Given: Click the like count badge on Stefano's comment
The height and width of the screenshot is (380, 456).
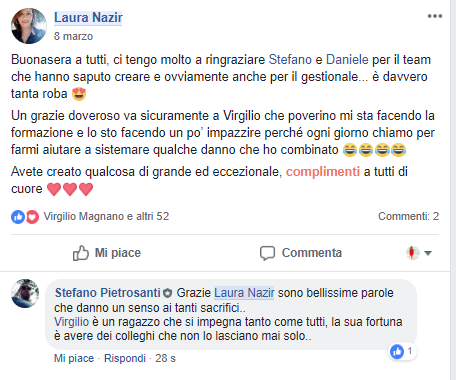Looking at the screenshot, I should (x=402, y=351).
